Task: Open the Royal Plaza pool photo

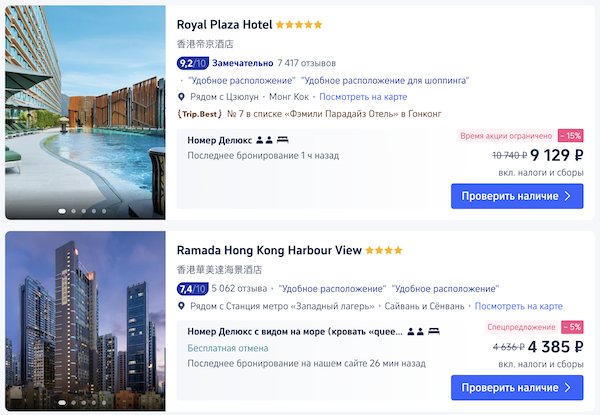Action: [85, 112]
